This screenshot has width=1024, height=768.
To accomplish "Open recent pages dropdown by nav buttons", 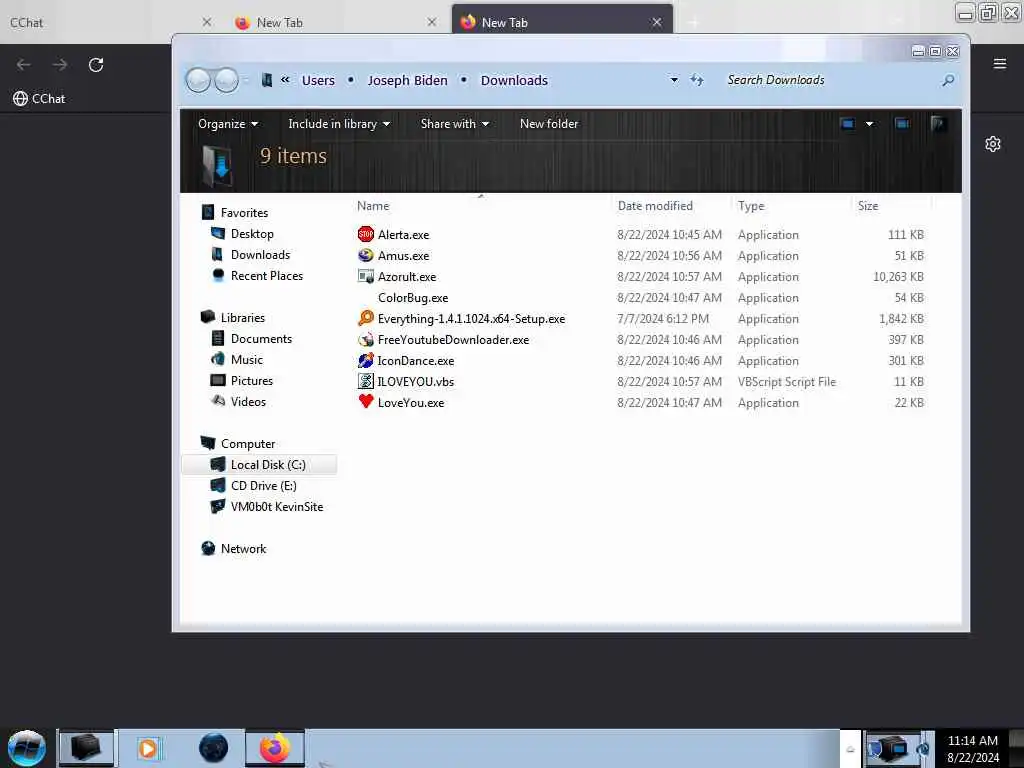I will pos(246,80).
